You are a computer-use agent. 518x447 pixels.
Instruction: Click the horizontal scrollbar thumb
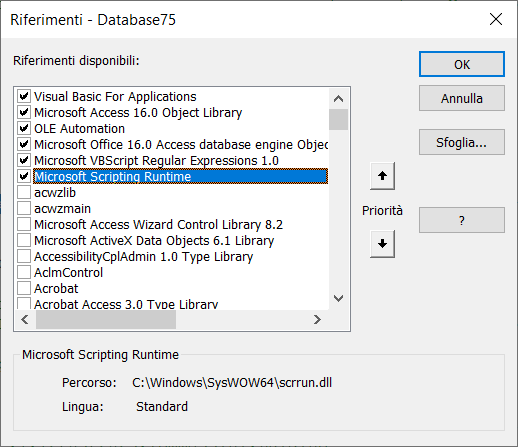coord(106,320)
